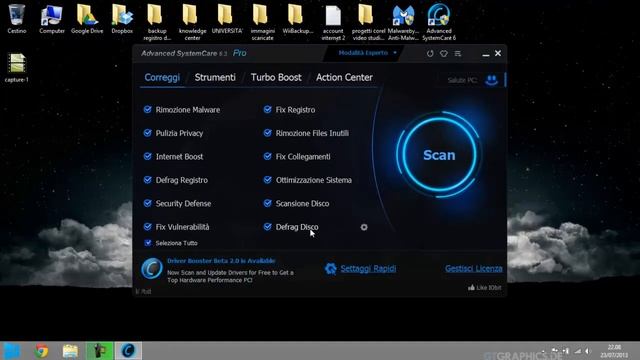Switch to the Strumenti tab
This screenshot has height=360, width=640.
pyautogui.click(x=215, y=77)
